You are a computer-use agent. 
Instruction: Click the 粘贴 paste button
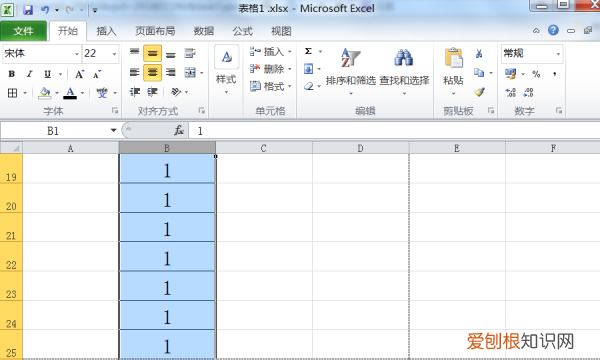click(x=453, y=71)
